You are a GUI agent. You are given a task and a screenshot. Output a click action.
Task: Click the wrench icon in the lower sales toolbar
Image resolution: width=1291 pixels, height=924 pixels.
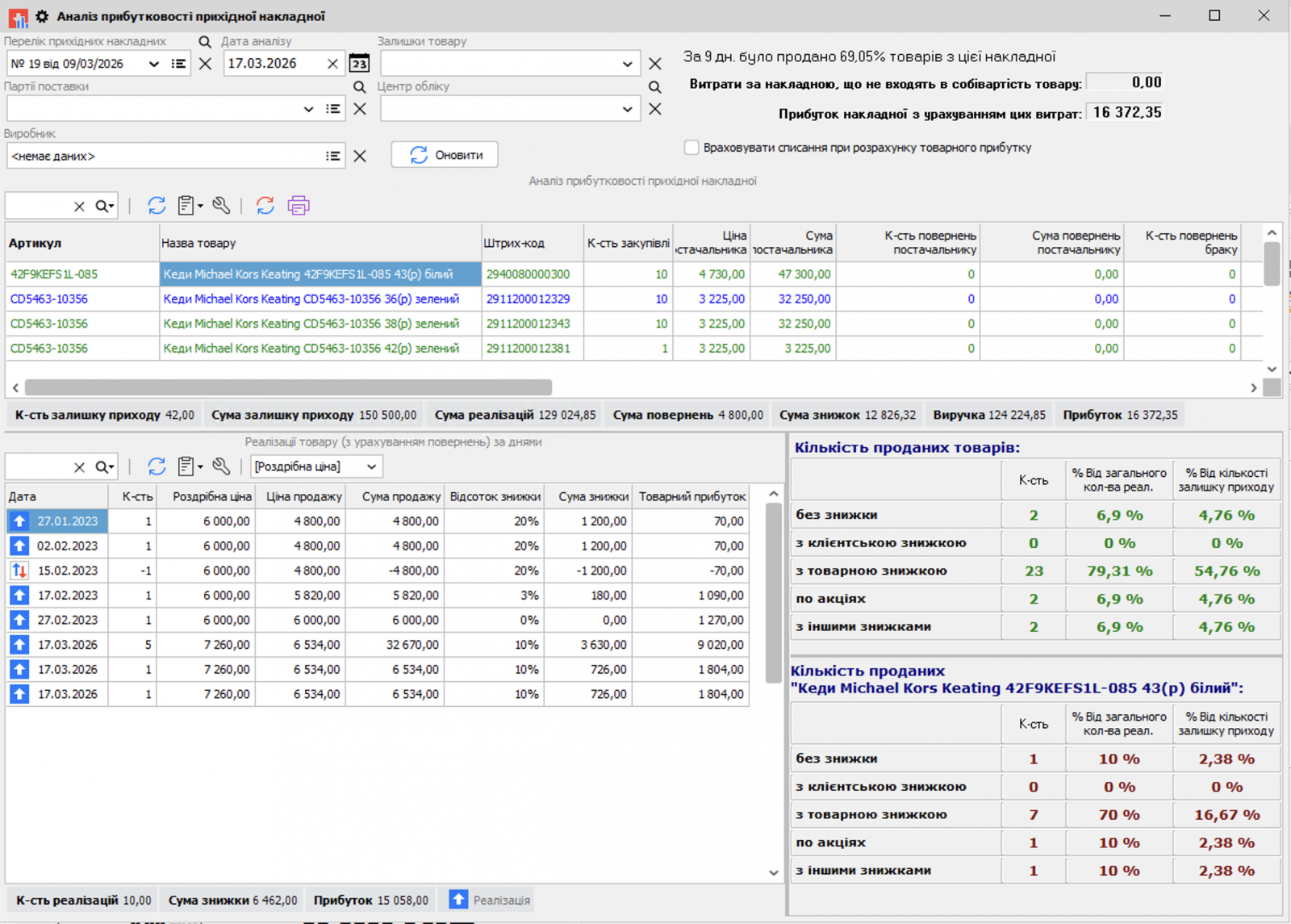pyautogui.click(x=222, y=466)
